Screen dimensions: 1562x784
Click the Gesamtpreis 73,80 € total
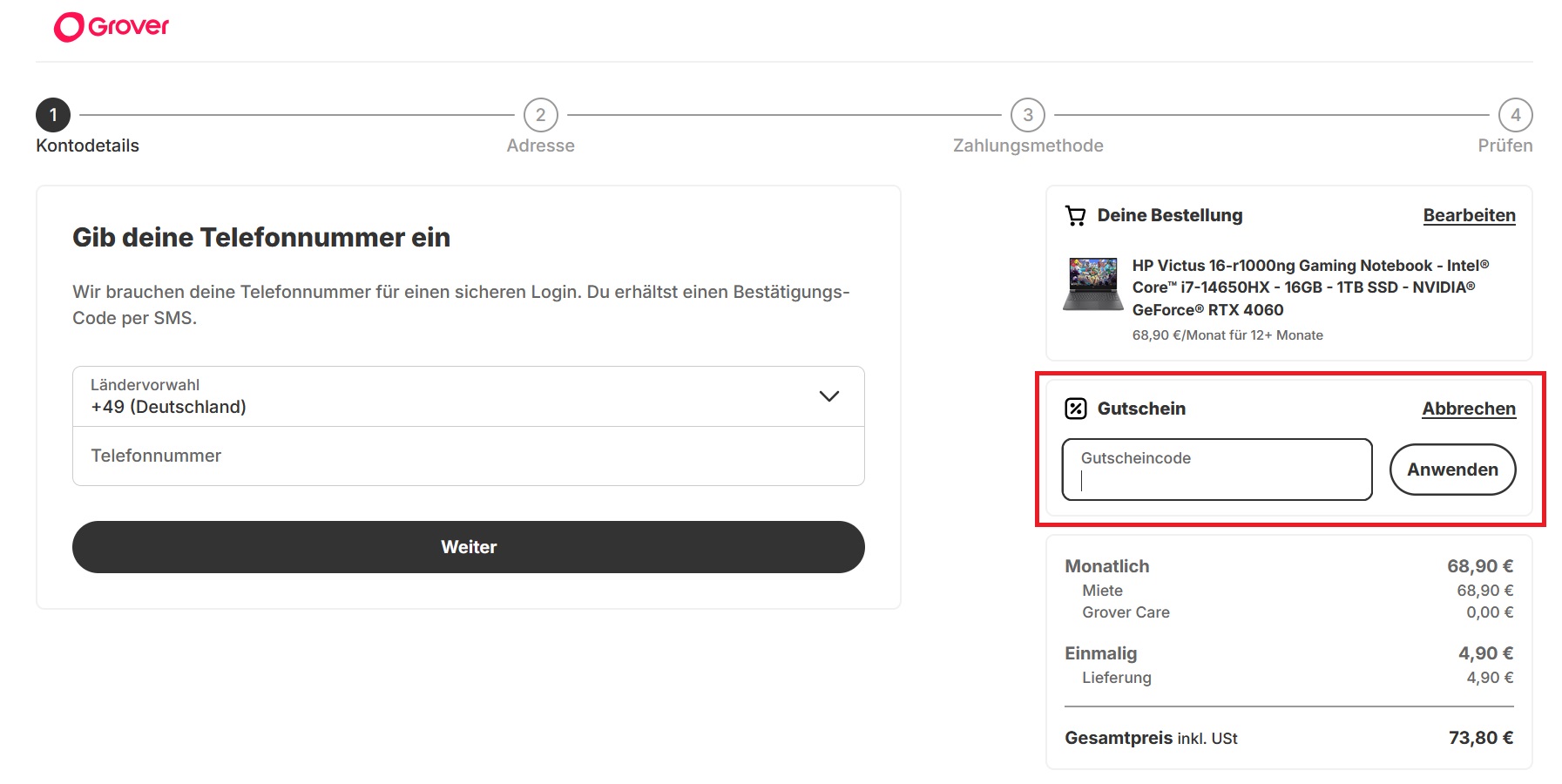tap(1481, 738)
